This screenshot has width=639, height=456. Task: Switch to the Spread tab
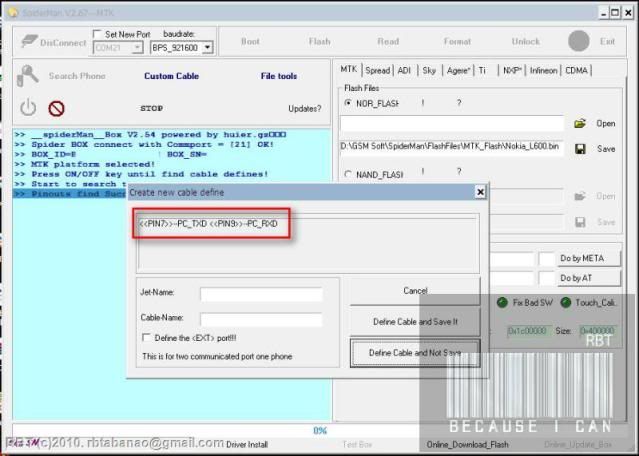(x=377, y=70)
